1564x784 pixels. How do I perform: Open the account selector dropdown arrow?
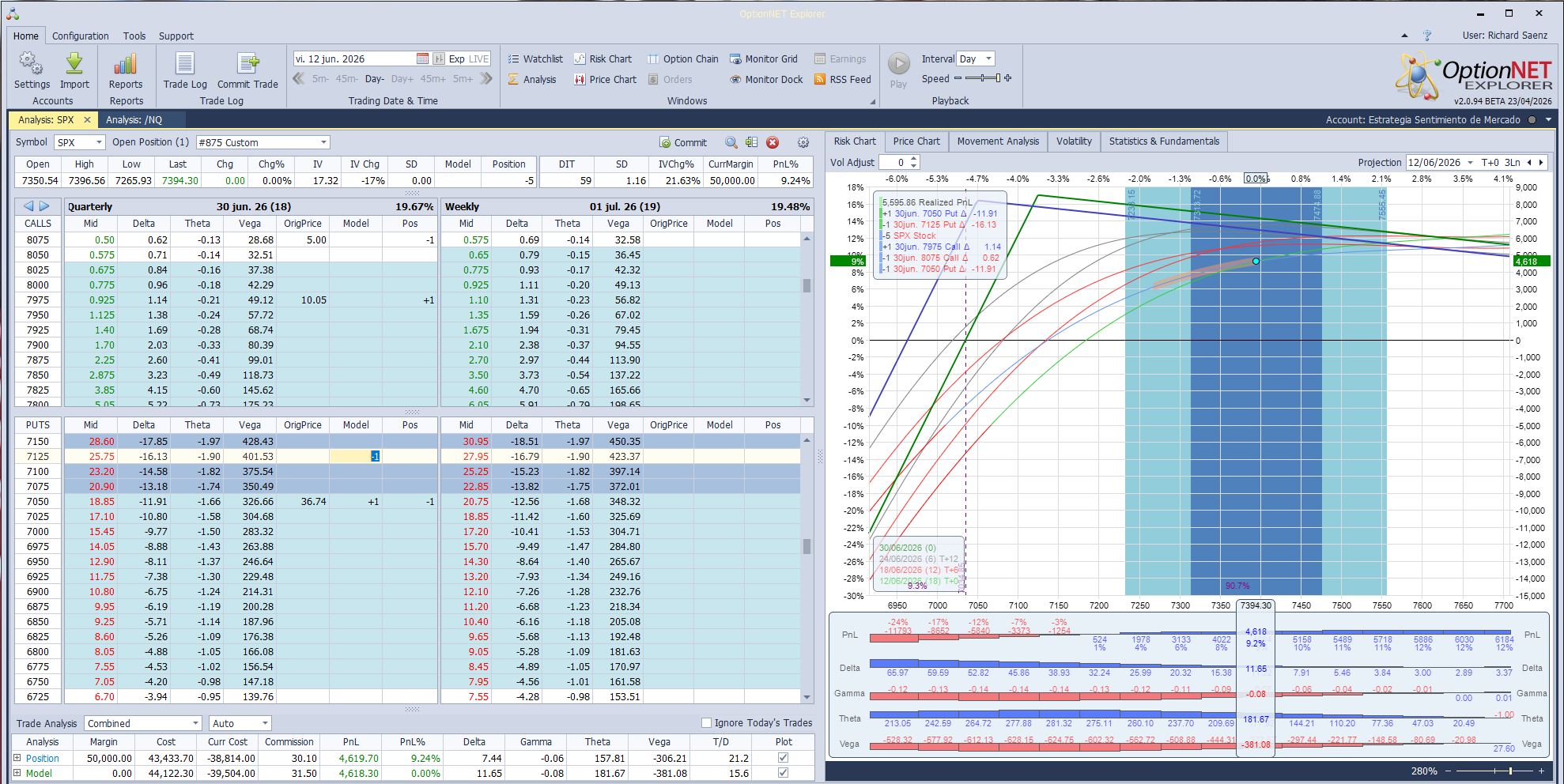coord(1548,120)
